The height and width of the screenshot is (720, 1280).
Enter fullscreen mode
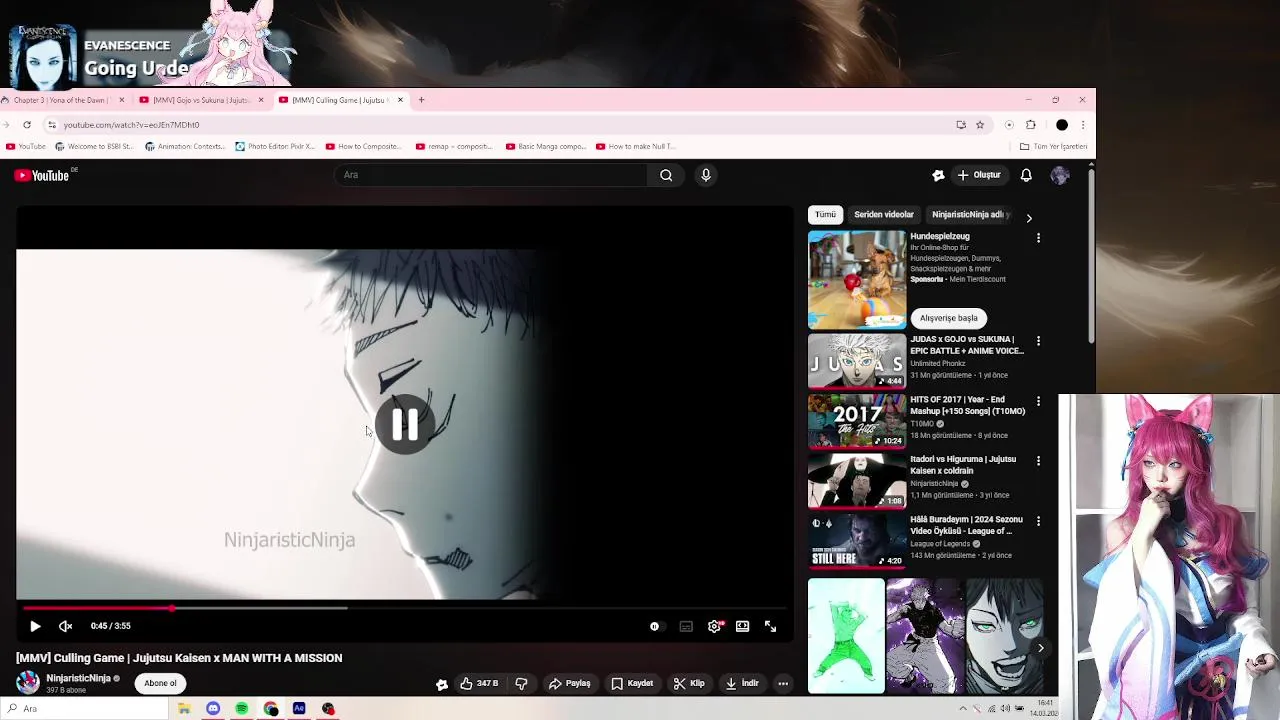[x=770, y=626]
